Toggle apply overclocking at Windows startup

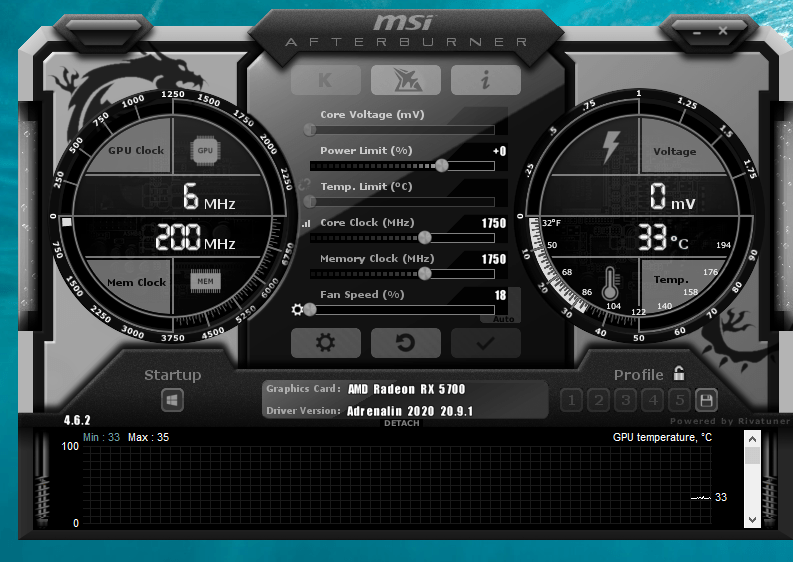tap(172, 401)
